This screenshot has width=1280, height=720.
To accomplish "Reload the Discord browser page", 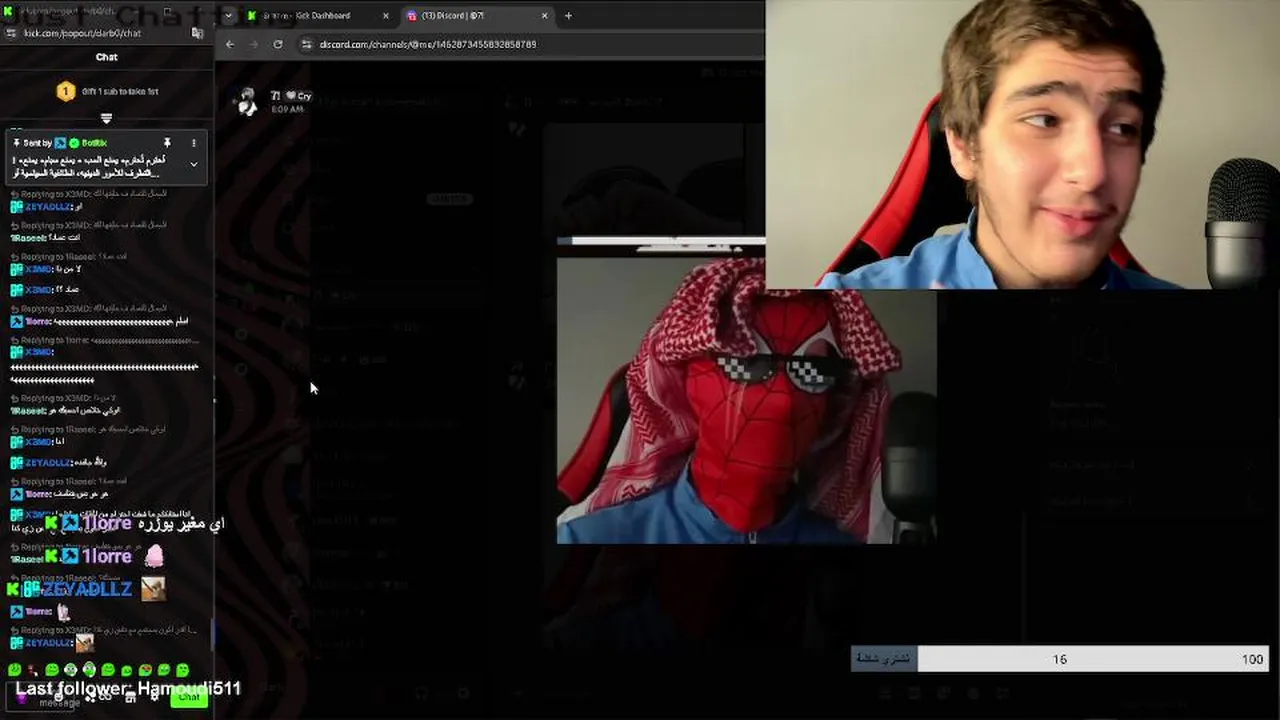I will (278, 44).
